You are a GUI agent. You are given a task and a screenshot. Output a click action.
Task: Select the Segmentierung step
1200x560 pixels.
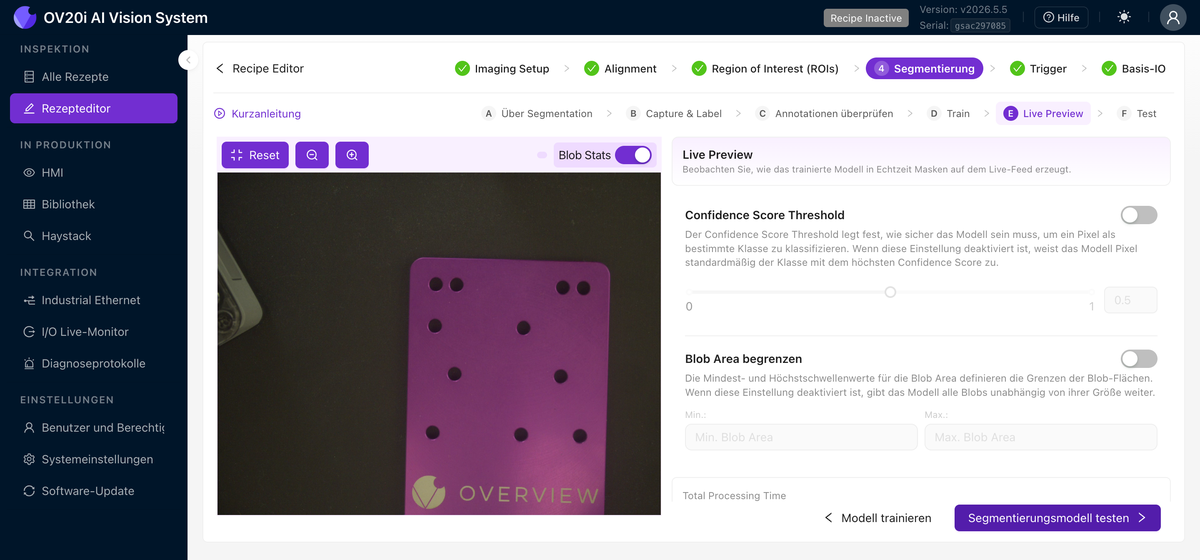[924, 69]
